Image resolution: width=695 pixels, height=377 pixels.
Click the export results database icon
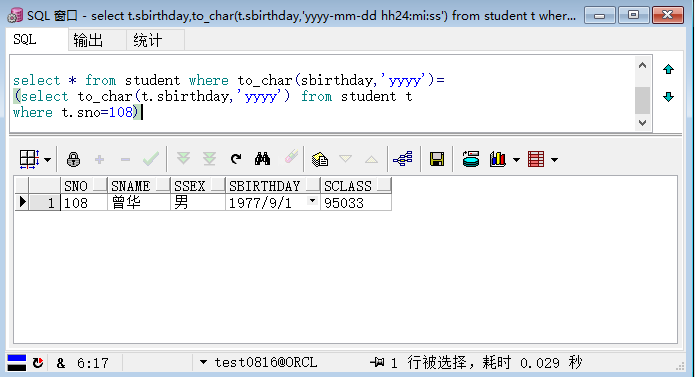(x=471, y=159)
